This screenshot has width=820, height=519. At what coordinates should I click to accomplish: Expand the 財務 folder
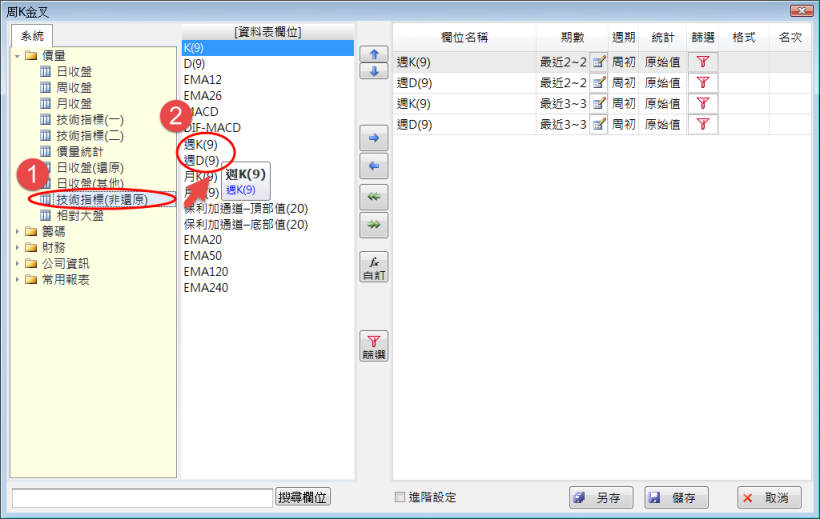18,248
